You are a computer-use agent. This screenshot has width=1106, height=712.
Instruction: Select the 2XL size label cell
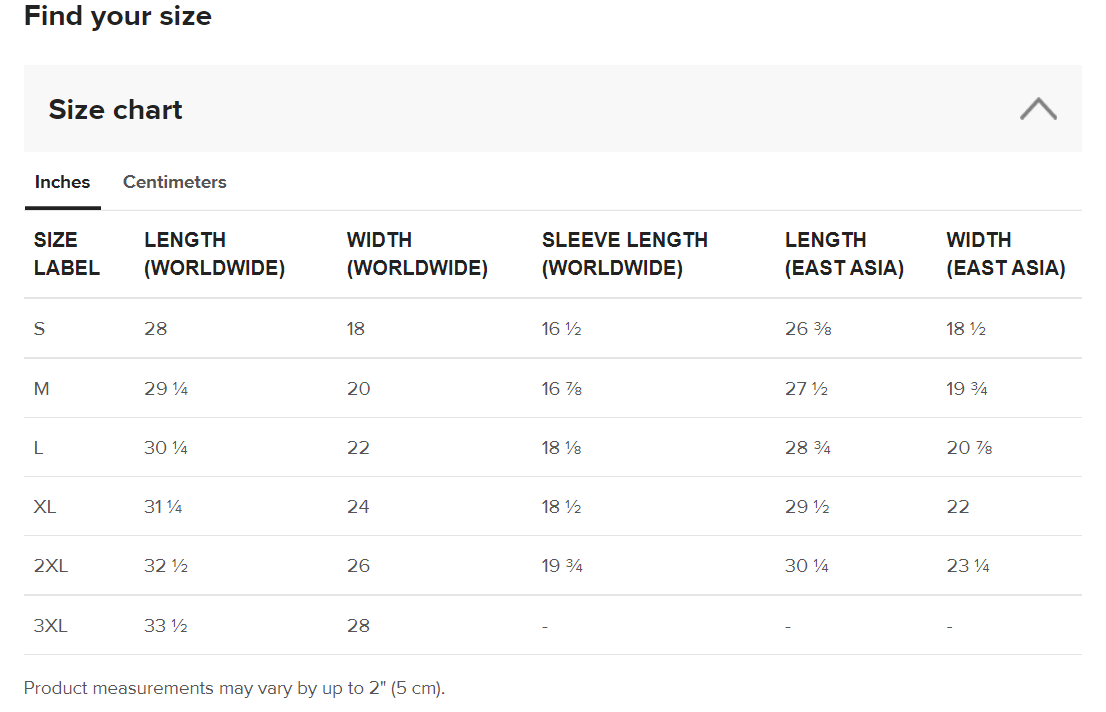(x=51, y=566)
